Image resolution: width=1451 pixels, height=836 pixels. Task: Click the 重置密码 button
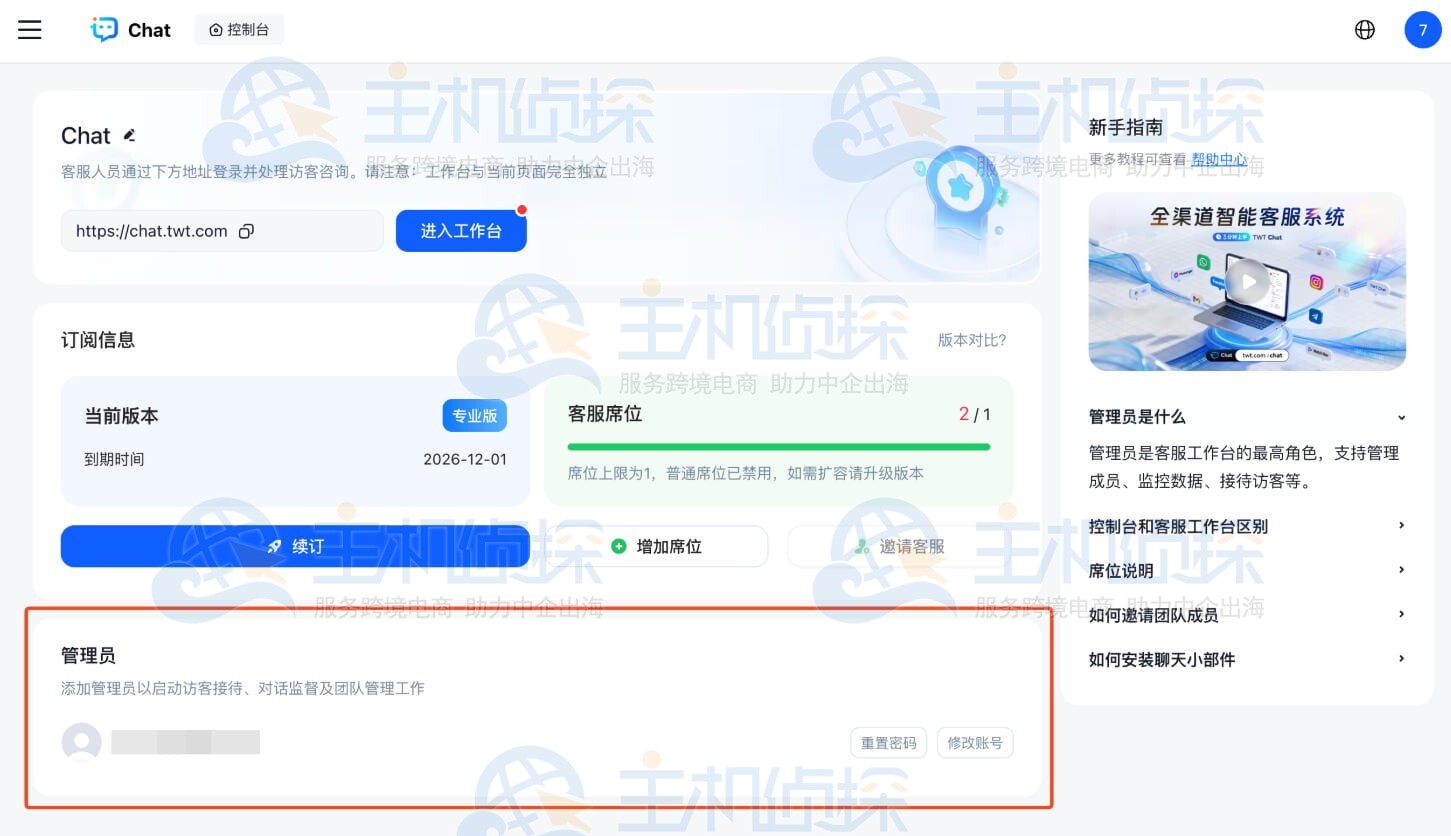[x=889, y=743]
